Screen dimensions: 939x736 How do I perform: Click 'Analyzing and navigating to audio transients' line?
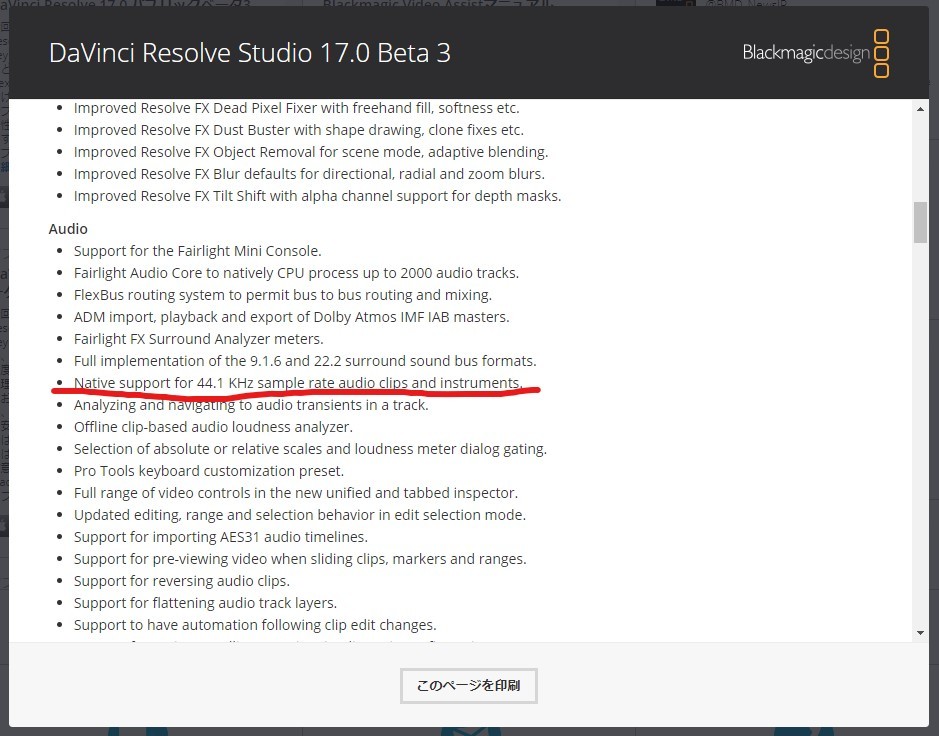(x=251, y=405)
